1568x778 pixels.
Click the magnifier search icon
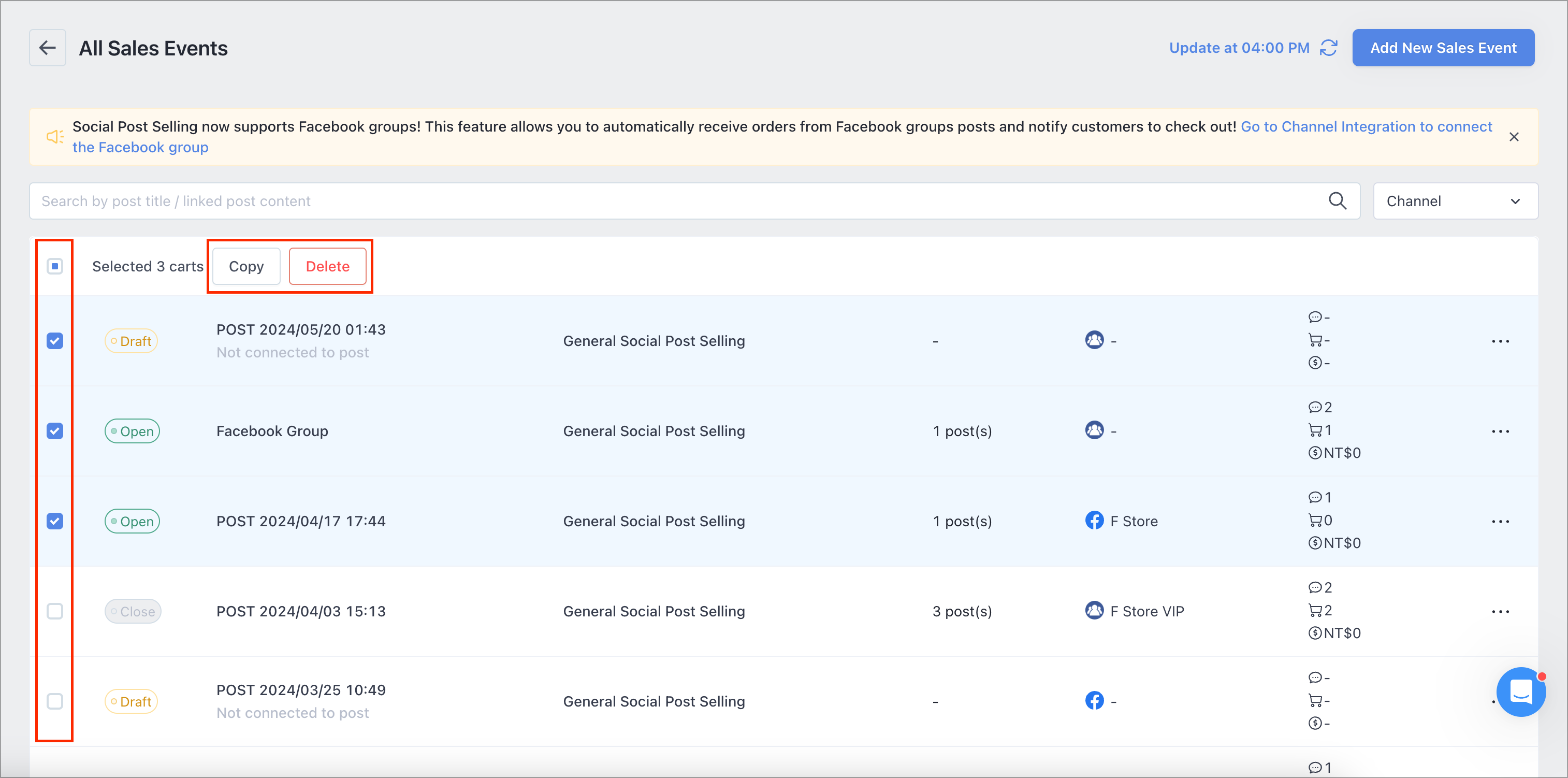[x=1337, y=201]
